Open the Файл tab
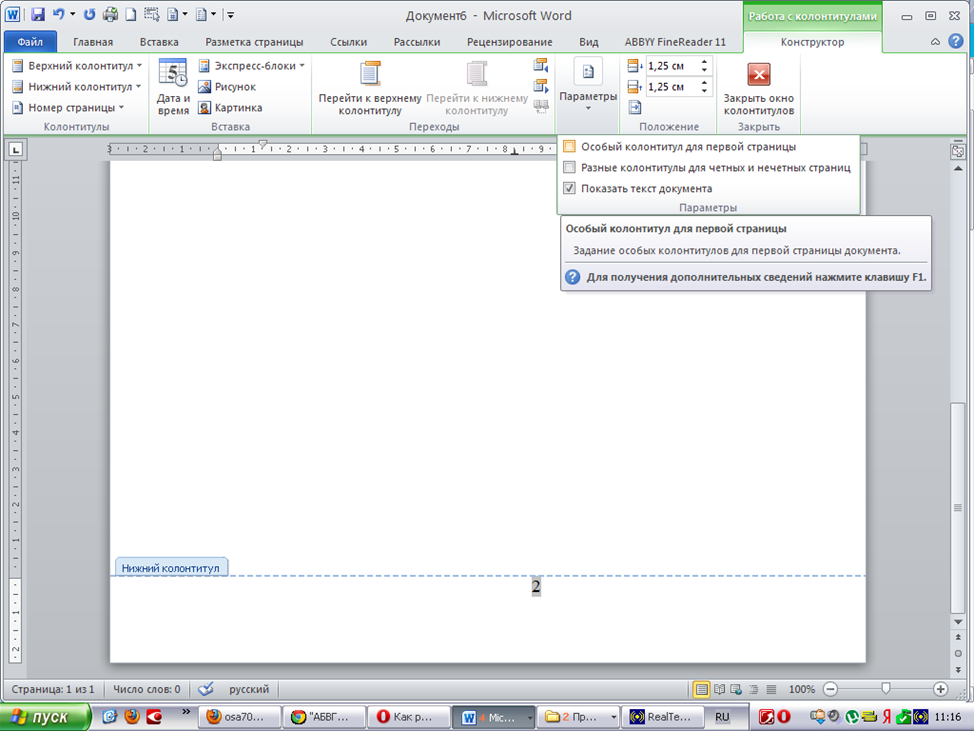 click(30, 42)
